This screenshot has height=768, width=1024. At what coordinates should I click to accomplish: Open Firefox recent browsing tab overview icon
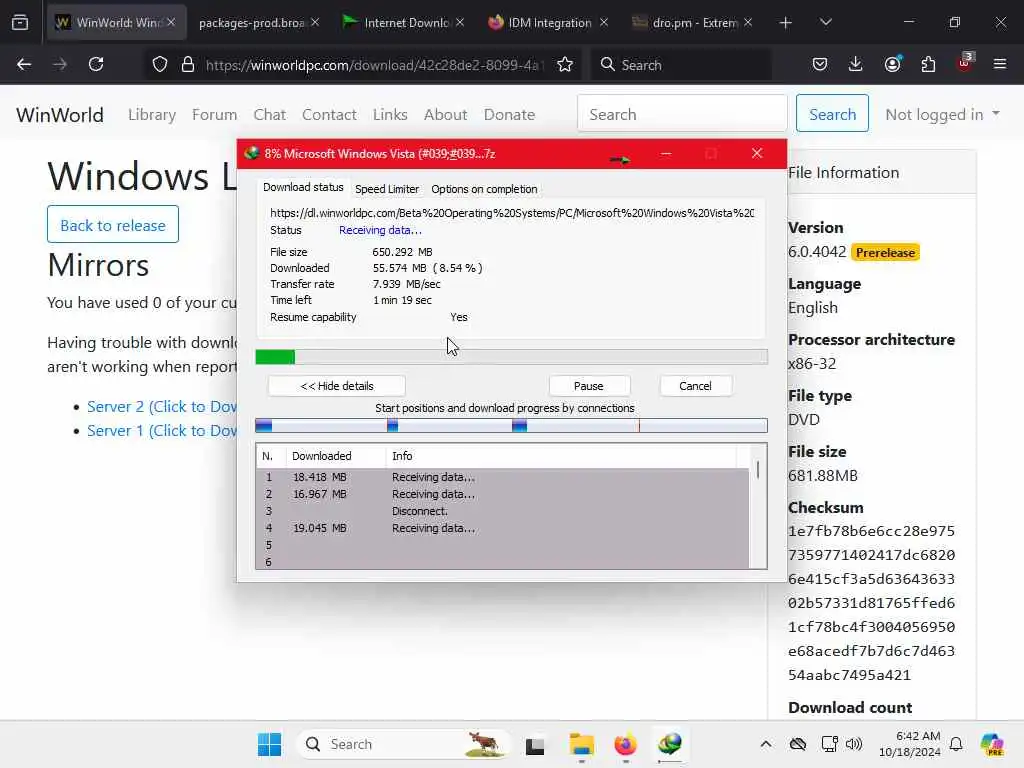(x=20, y=23)
